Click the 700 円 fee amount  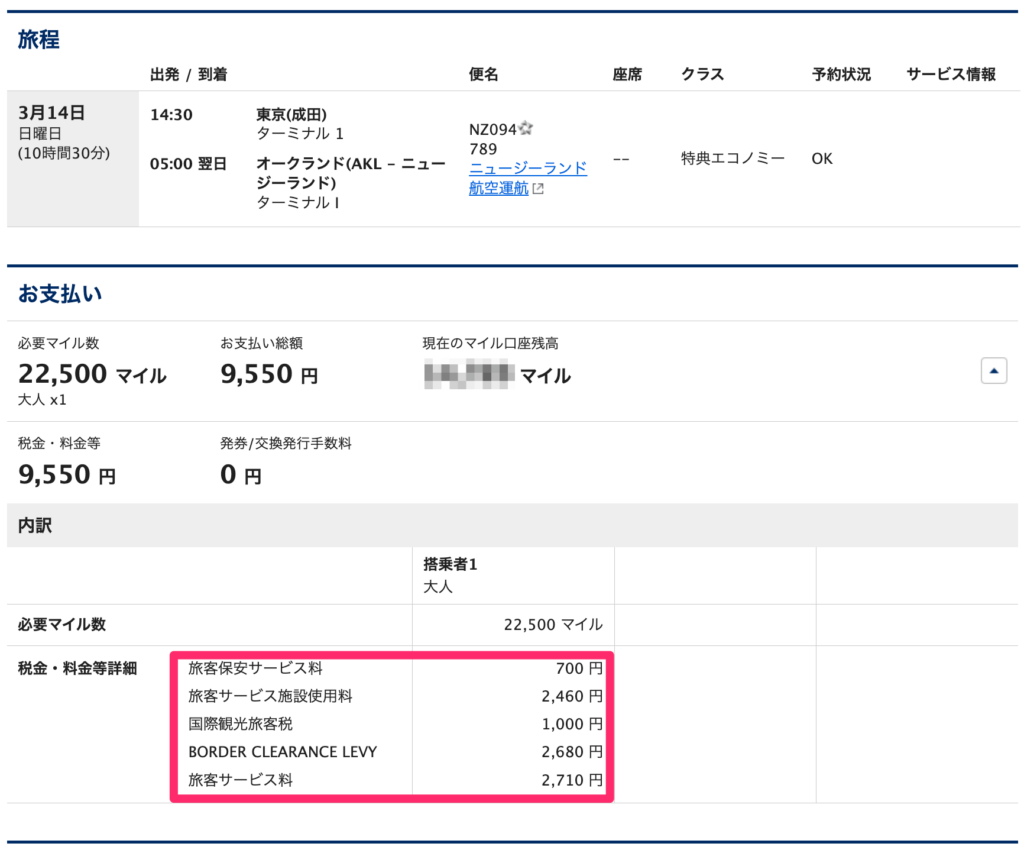coord(579,668)
